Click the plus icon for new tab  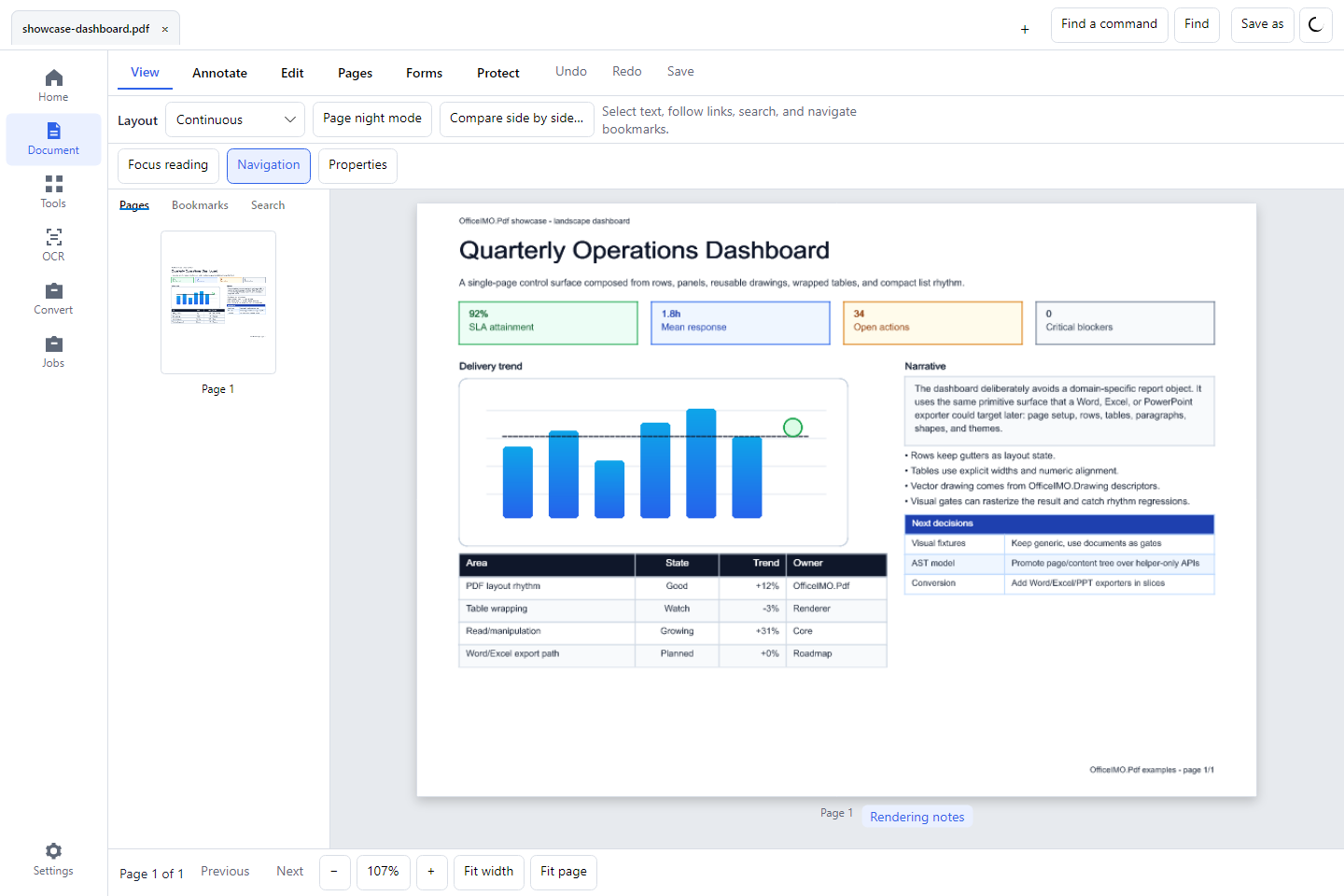(1025, 29)
